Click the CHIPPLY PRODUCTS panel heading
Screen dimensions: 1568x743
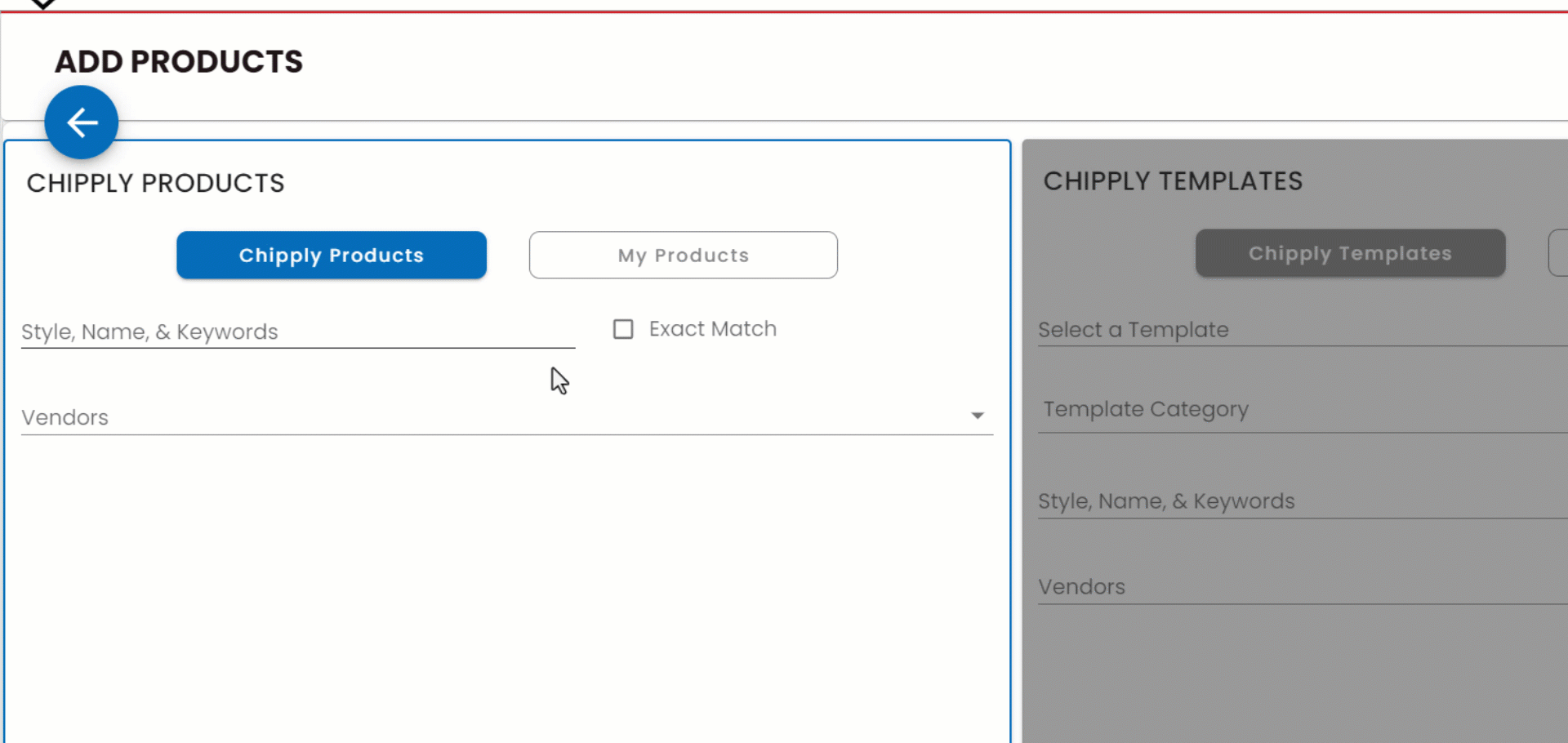[x=155, y=183]
